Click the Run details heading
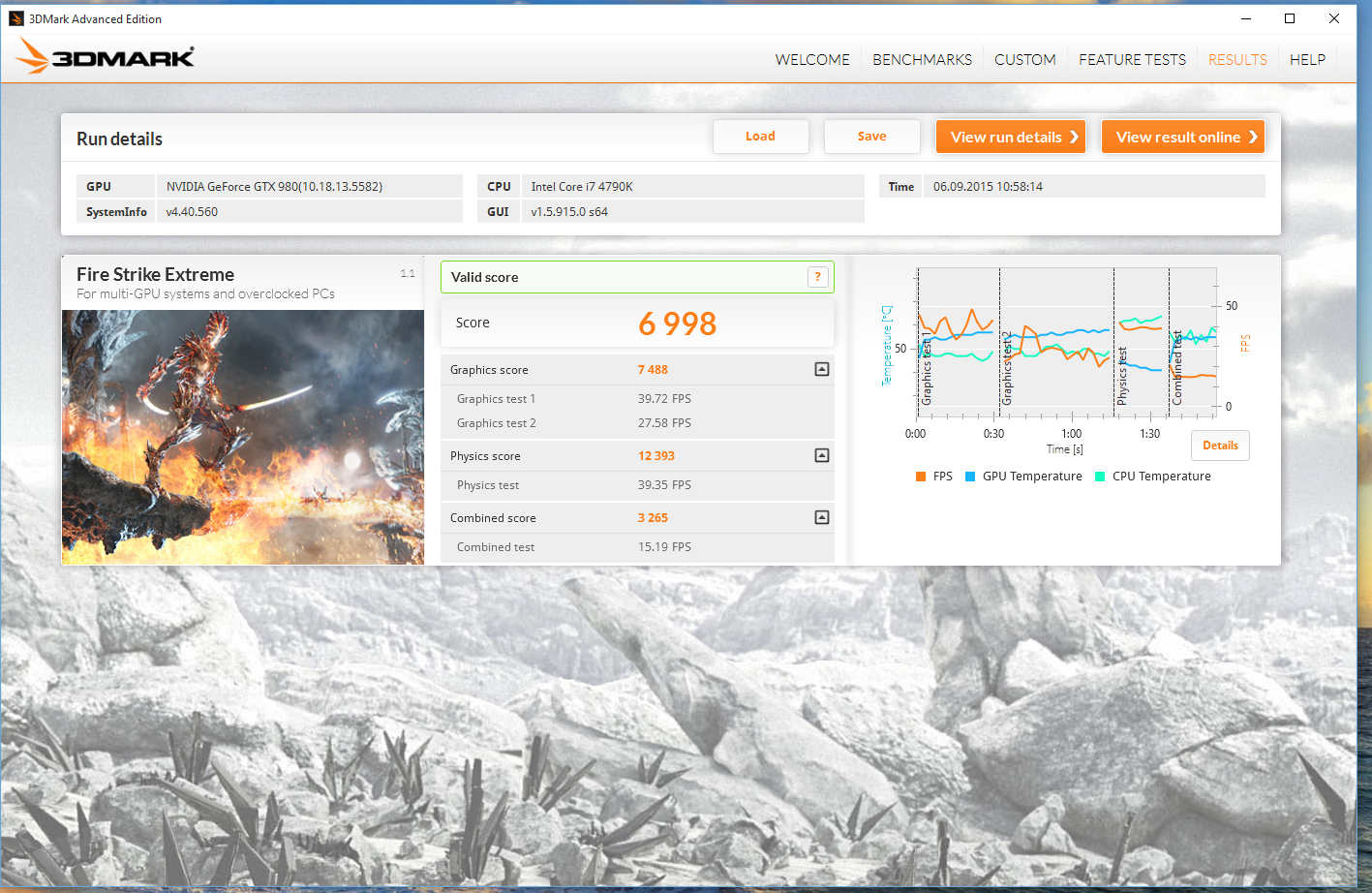 pos(119,139)
